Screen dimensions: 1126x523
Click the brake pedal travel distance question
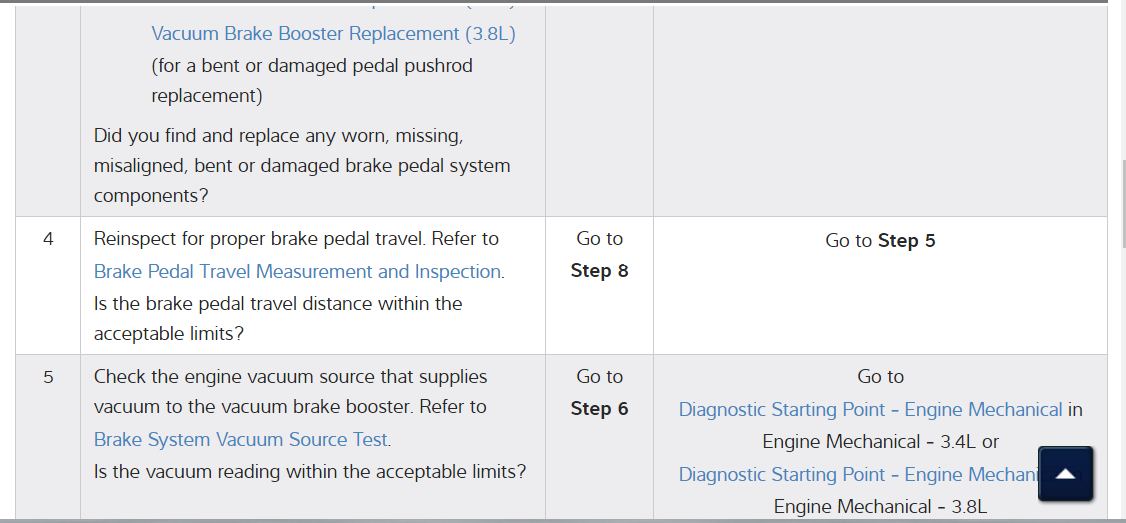click(278, 318)
